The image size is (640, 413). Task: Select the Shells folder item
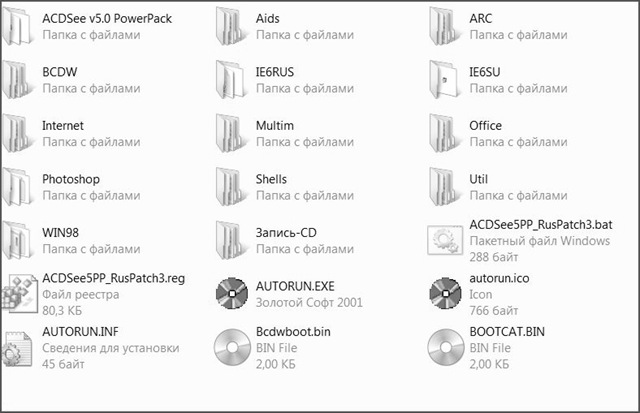click(x=284, y=187)
